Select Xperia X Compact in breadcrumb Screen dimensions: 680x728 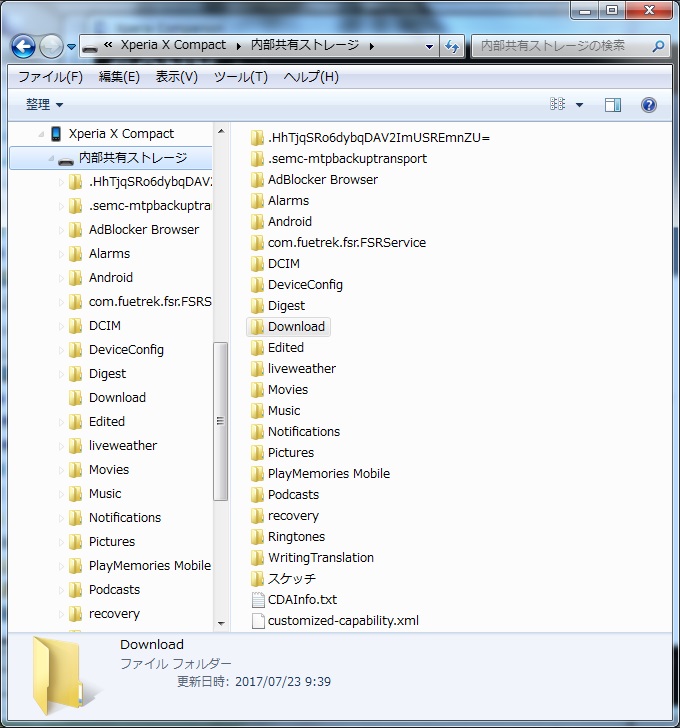(173, 45)
